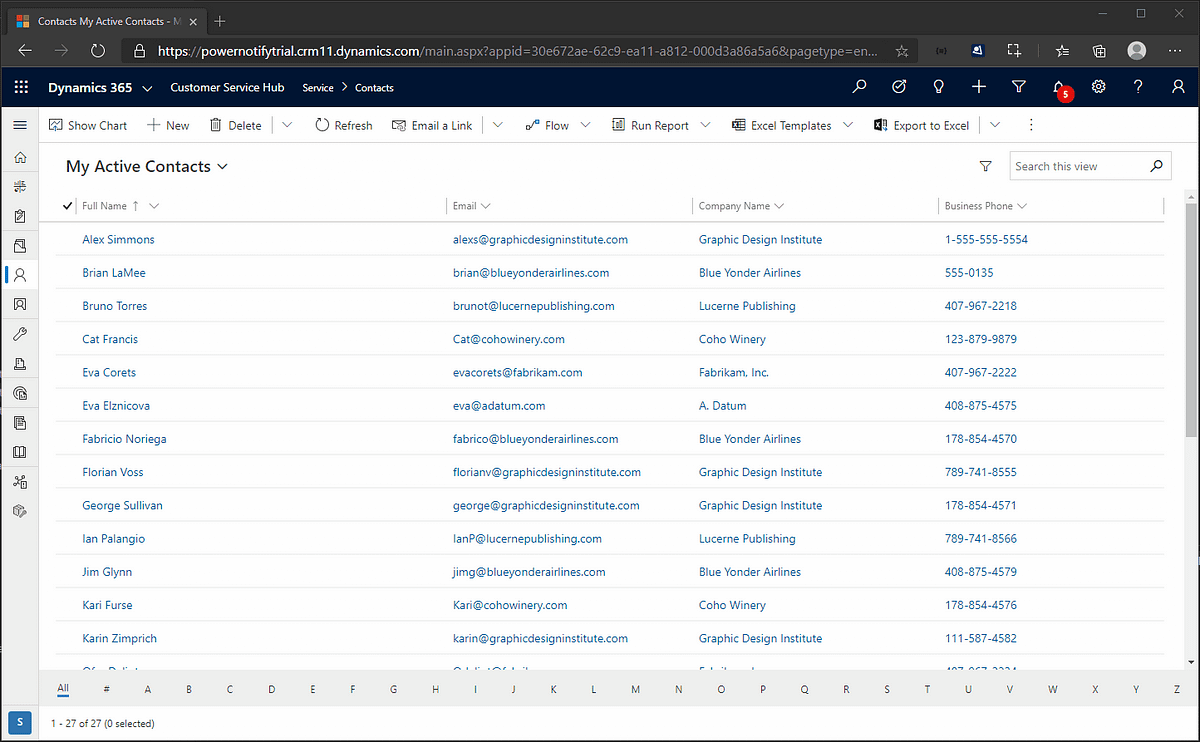This screenshot has height=742, width=1200.
Task: Click the search magnifier in top bar
Action: coord(859,87)
